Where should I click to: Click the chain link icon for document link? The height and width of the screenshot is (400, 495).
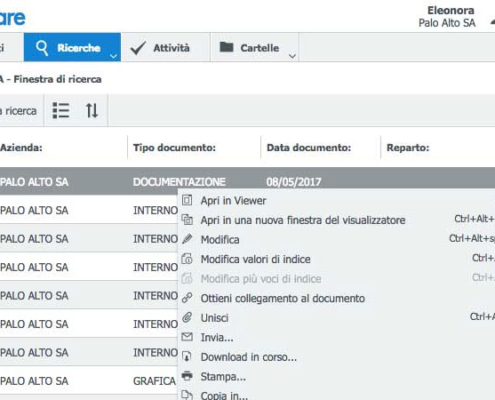tap(187, 298)
